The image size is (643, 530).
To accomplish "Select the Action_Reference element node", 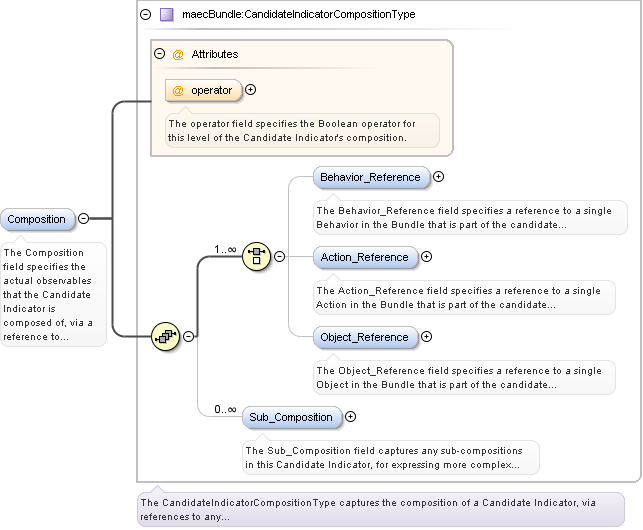I will click(364, 257).
